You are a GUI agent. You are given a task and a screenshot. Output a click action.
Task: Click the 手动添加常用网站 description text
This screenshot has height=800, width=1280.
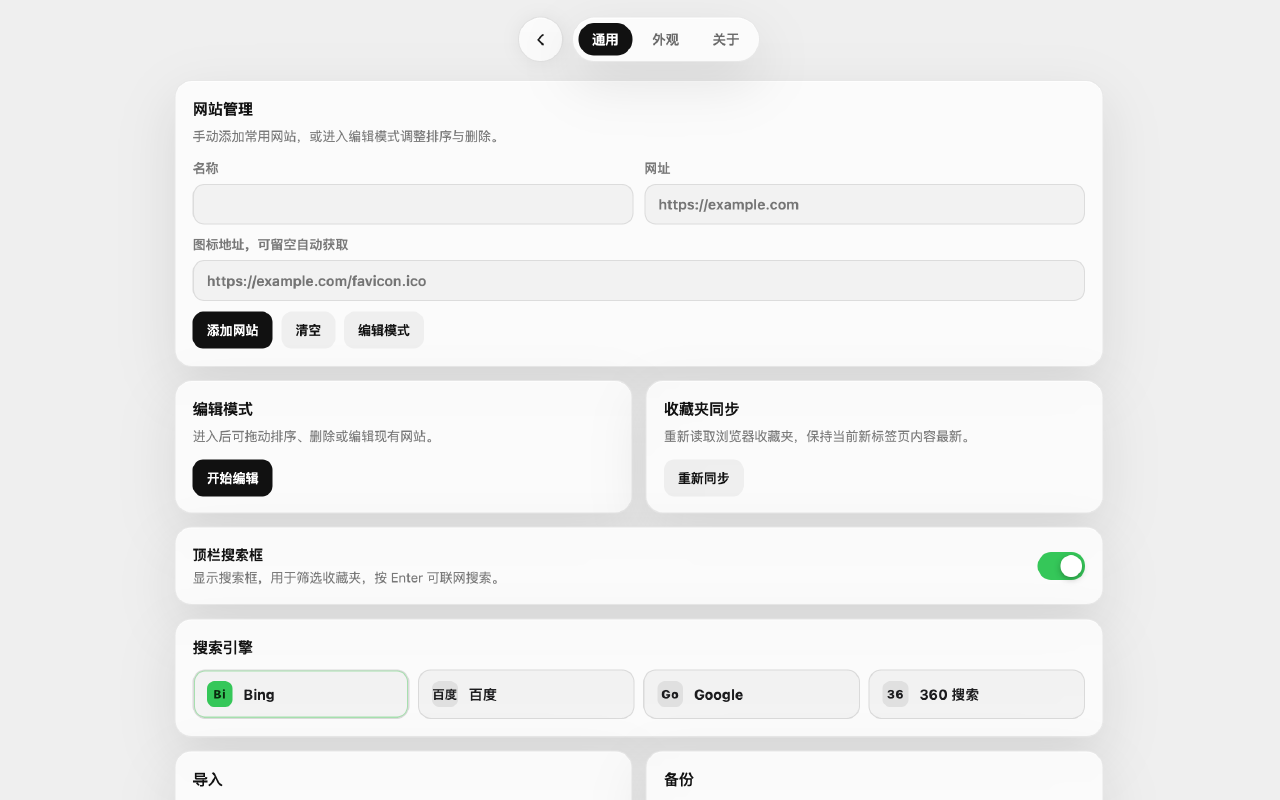346,136
